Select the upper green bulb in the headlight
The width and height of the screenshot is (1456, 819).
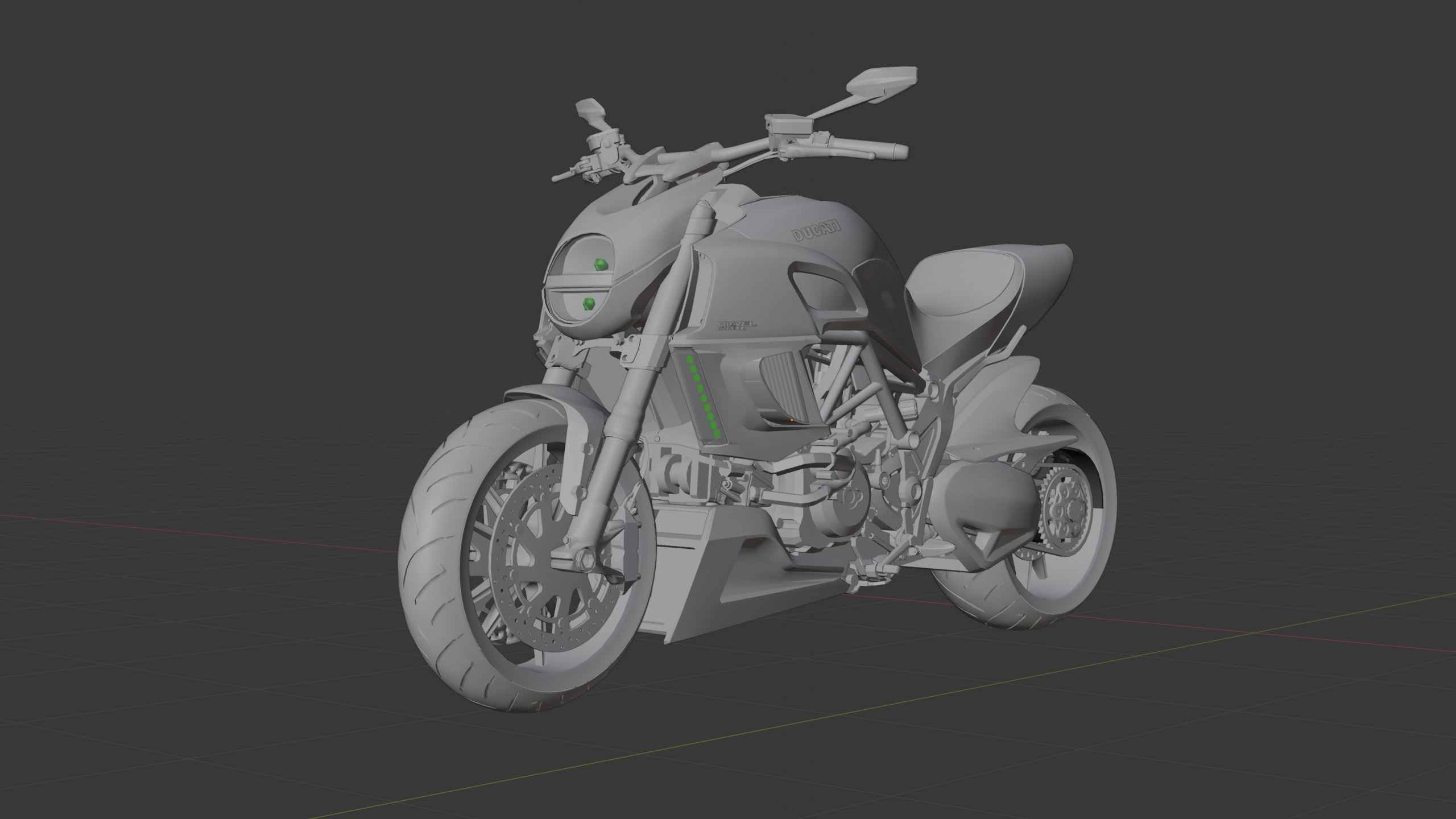point(600,264)
